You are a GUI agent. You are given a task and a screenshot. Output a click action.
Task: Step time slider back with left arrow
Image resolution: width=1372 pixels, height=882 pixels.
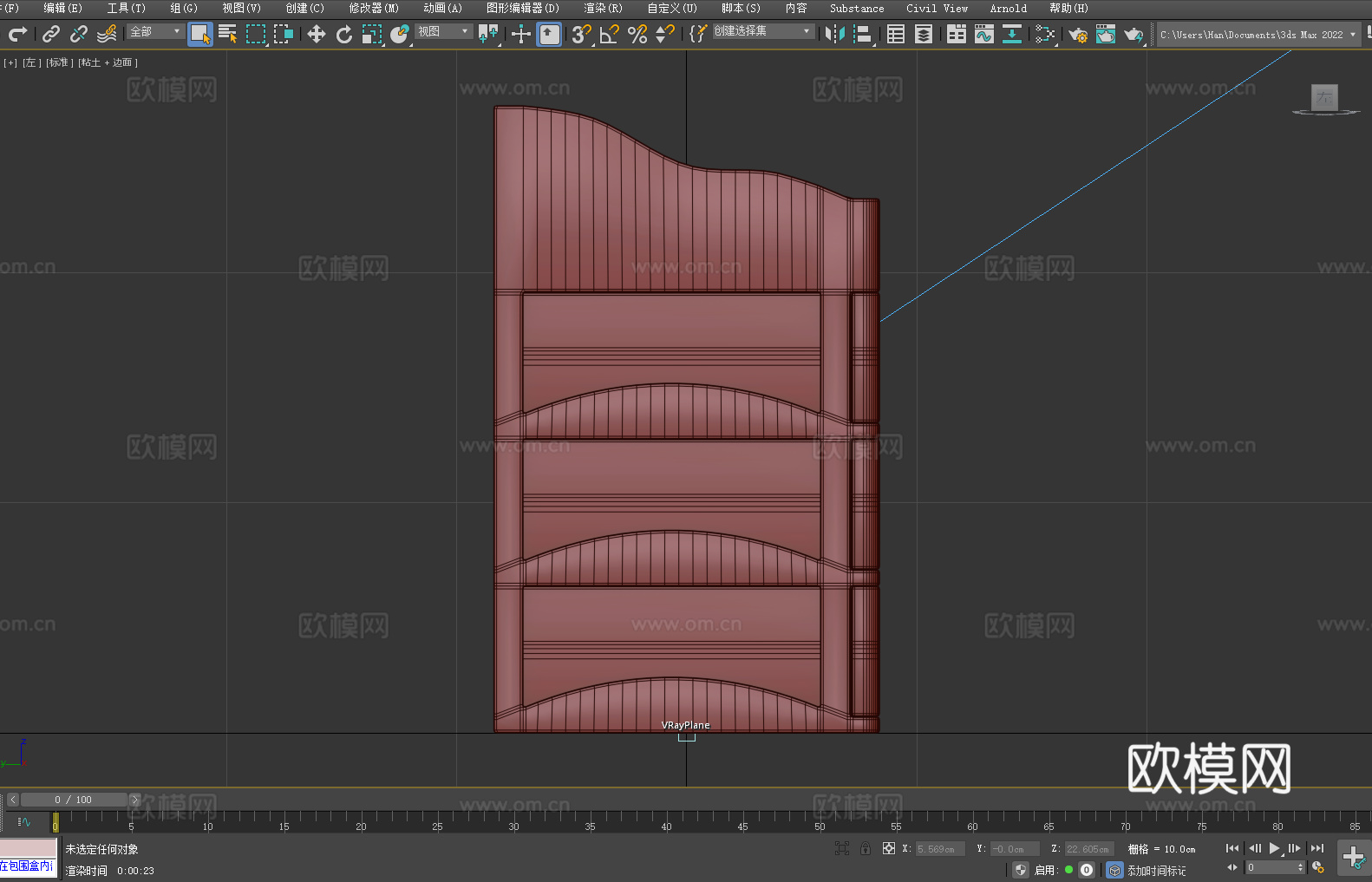click(x=13, y=800)
